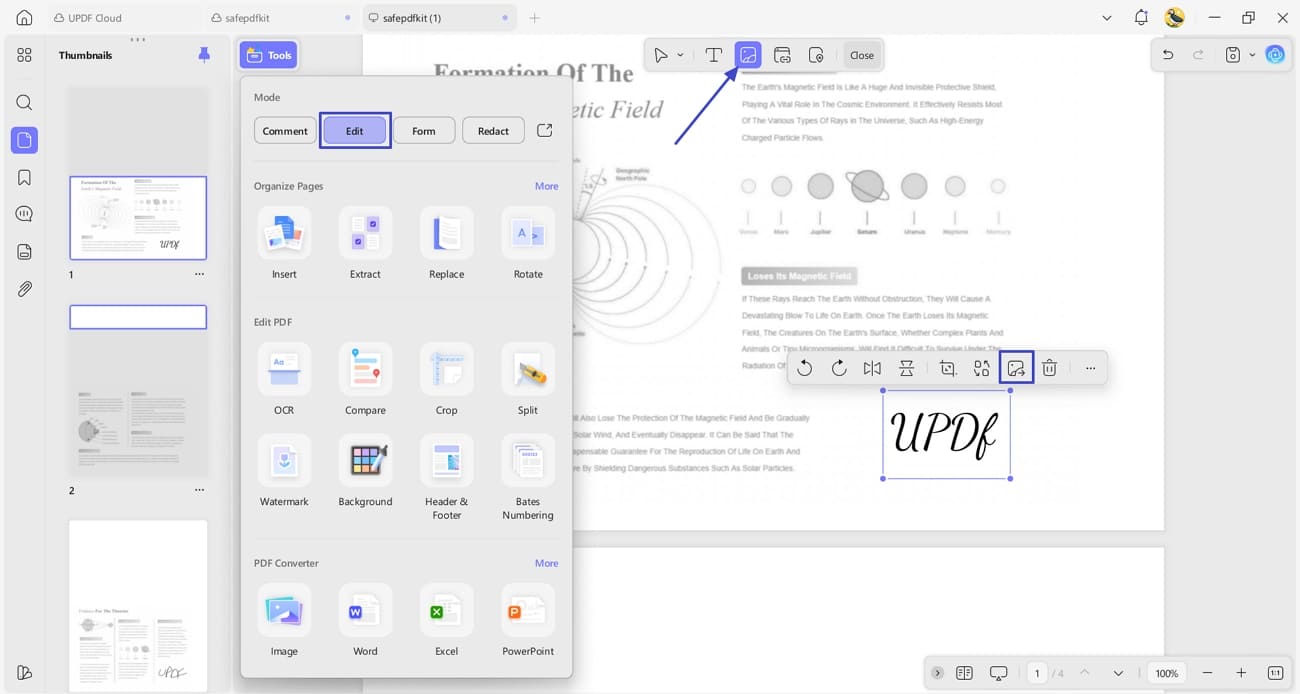The width and height of the screenshot is (1300, 694).
Task: Open the Split tool
Action: pos(528,379)
